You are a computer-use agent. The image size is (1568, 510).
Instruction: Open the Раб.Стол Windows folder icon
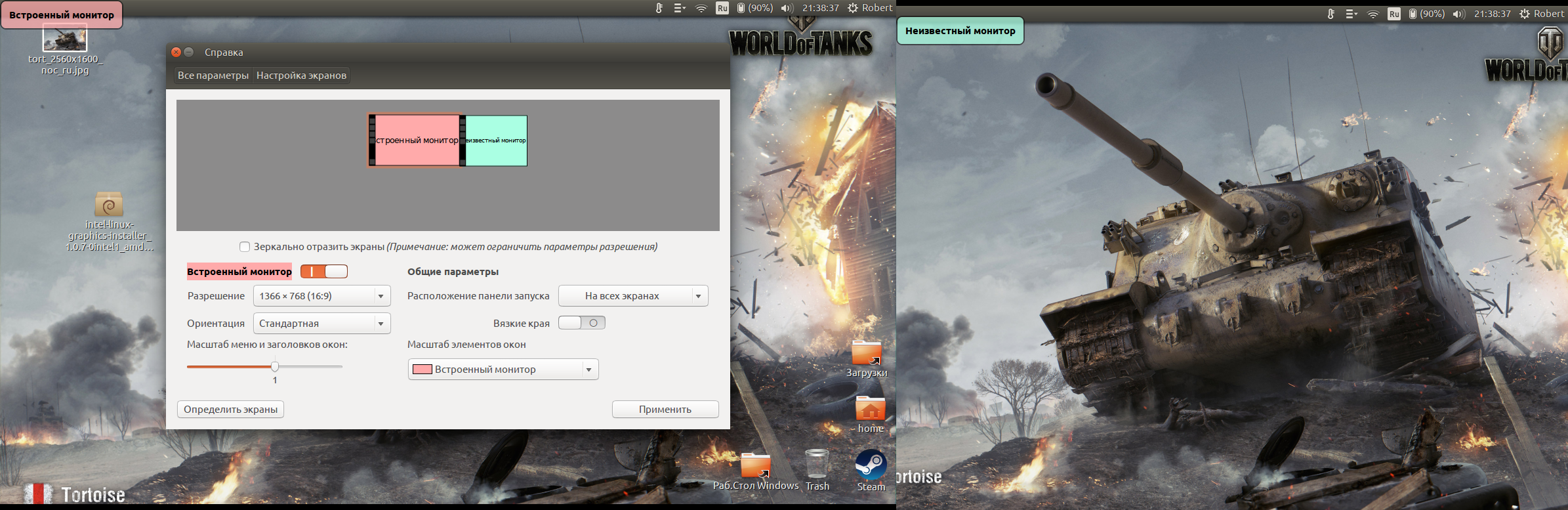pyautogui.click(x=755, y=465)
